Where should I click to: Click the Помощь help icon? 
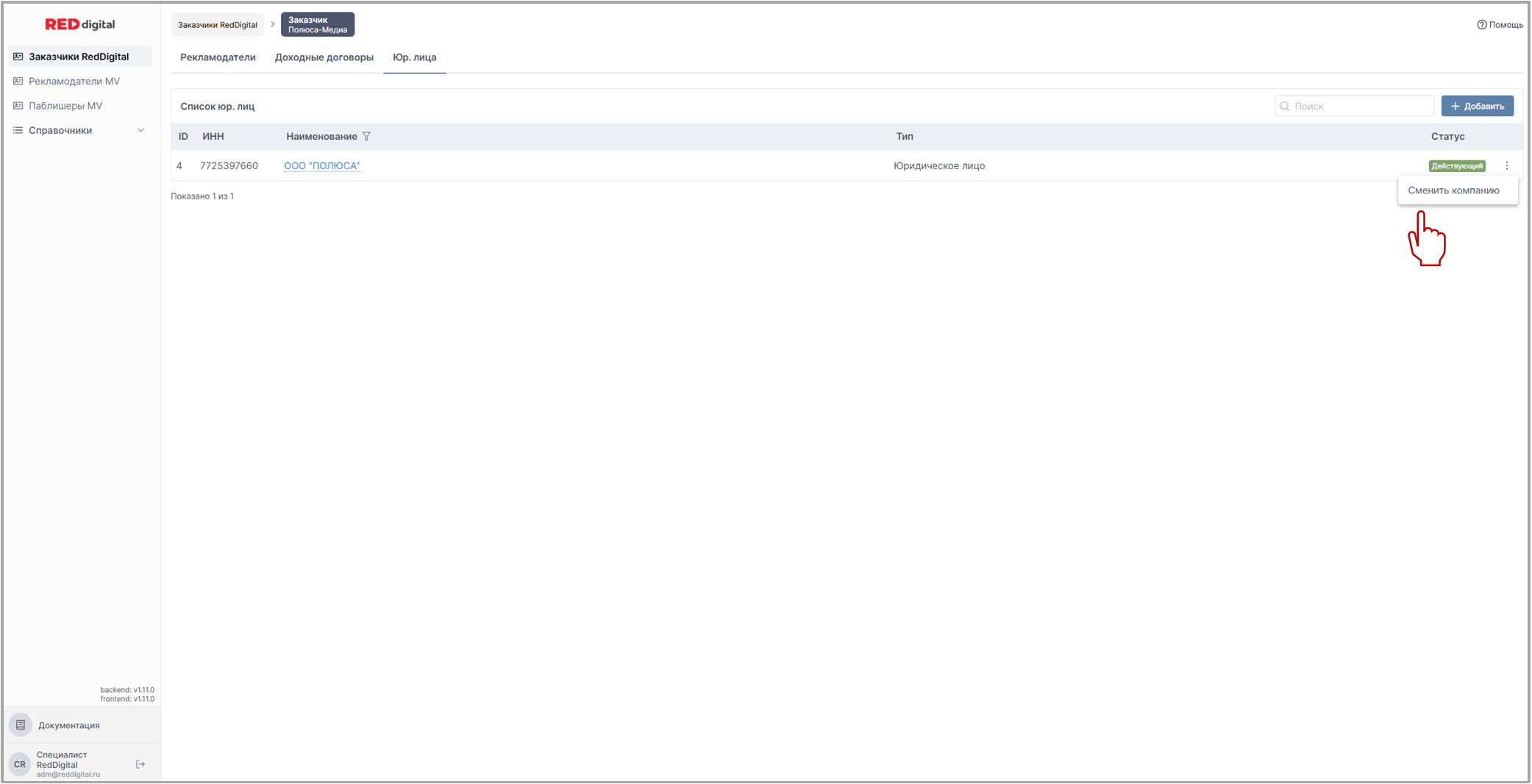(x=1481, y=25)
